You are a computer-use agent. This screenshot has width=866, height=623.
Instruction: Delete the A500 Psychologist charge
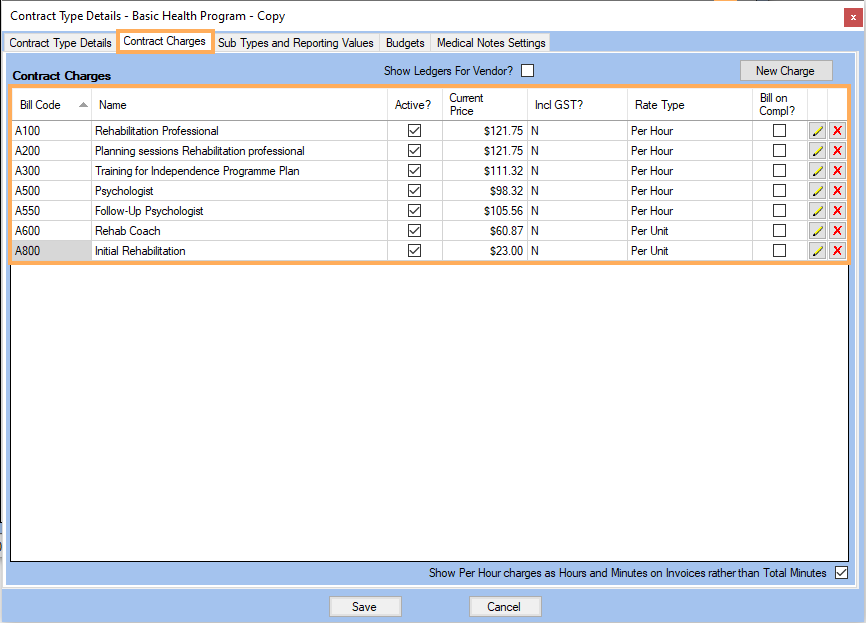click(837, 191)
